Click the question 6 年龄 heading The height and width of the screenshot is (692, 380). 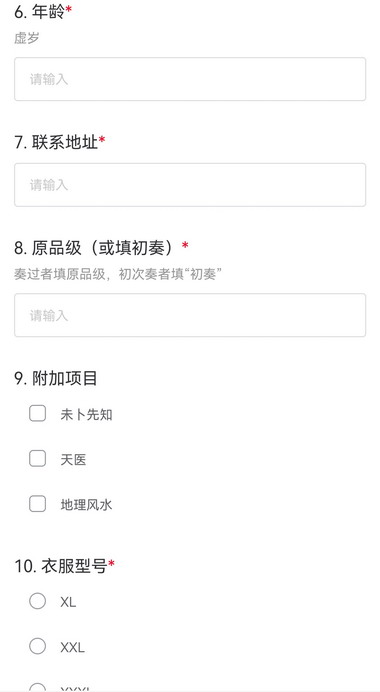coord(43,12)
